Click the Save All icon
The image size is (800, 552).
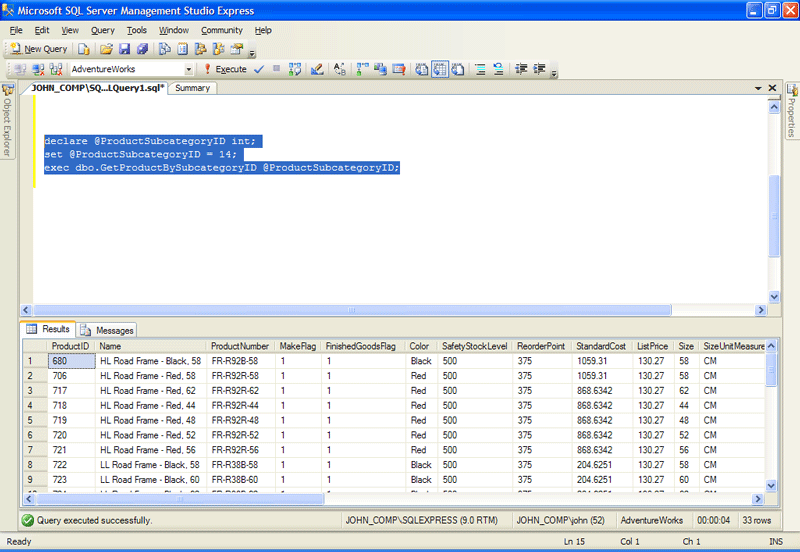(x=143, y=49)
